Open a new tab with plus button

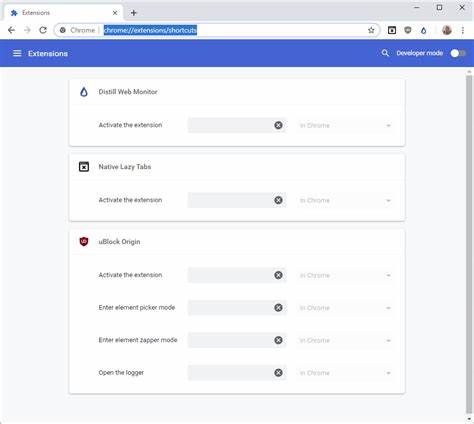click(134, 13)
